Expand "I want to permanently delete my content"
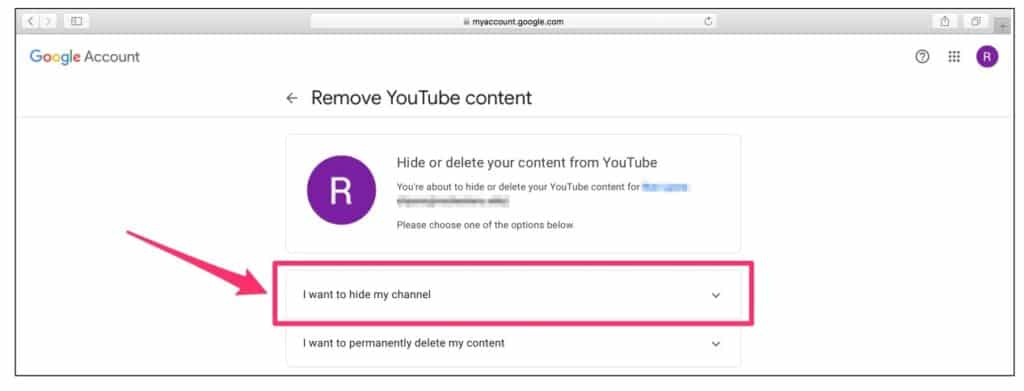Image resolution: width=1024 pixels, height=391 pixels. pyautogui.click(x=513, y=343)
